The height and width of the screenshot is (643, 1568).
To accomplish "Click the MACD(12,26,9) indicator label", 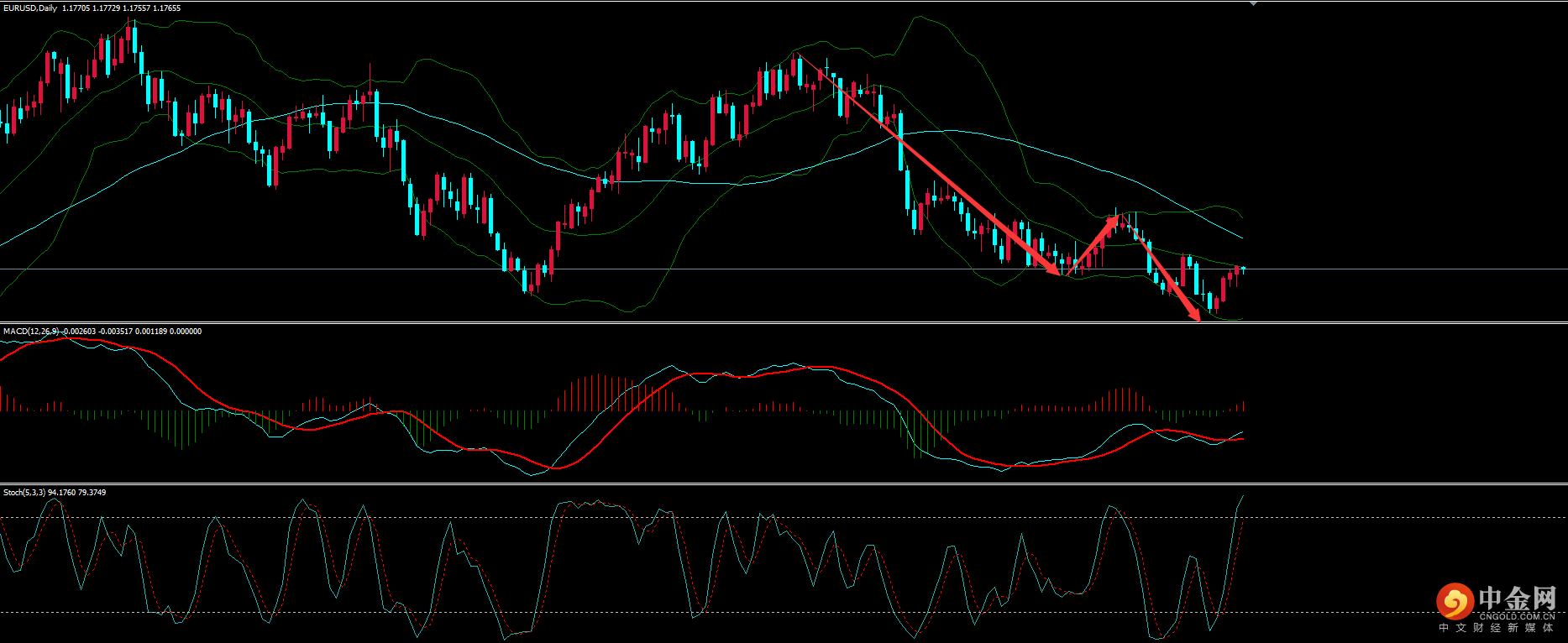I will 31,332.
